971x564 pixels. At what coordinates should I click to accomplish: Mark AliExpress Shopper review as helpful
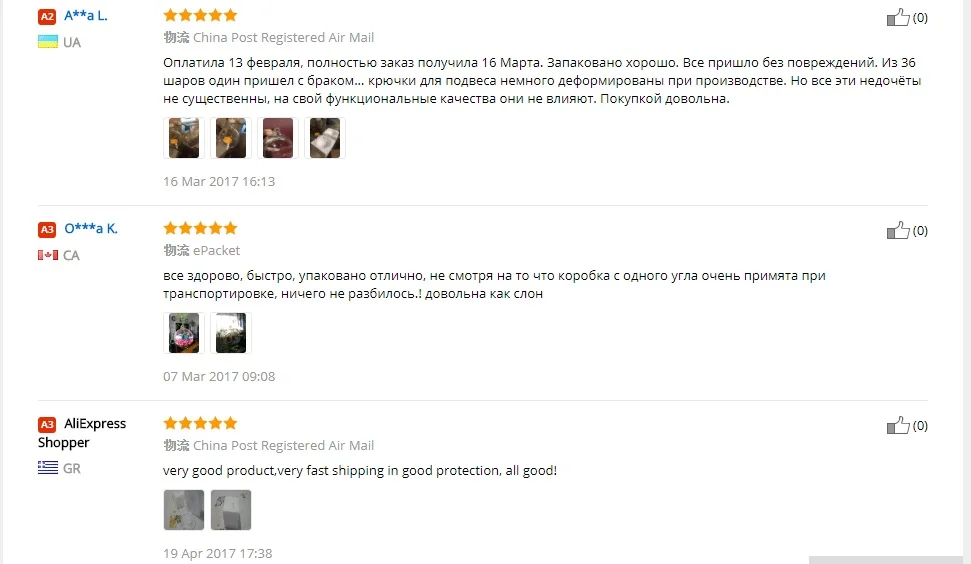pyautogui.click(x=897, y=425)
